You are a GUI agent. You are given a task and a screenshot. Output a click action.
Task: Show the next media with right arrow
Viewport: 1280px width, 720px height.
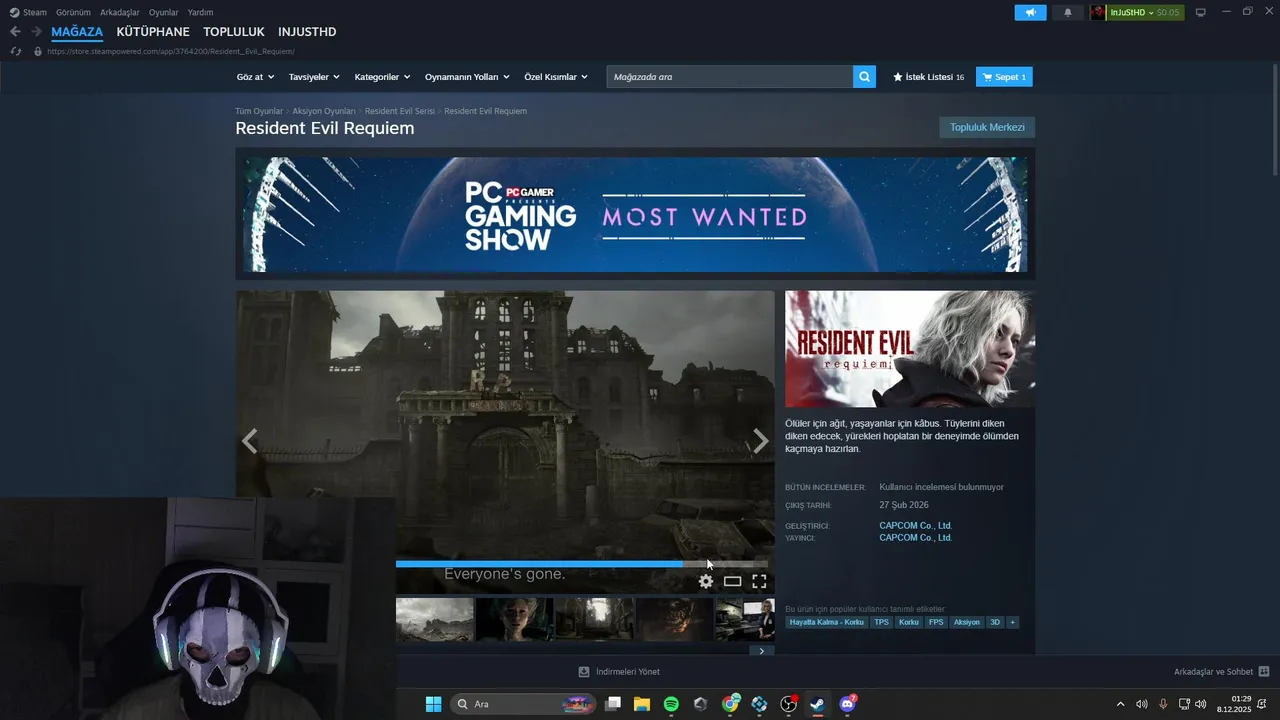pos(761,441)
